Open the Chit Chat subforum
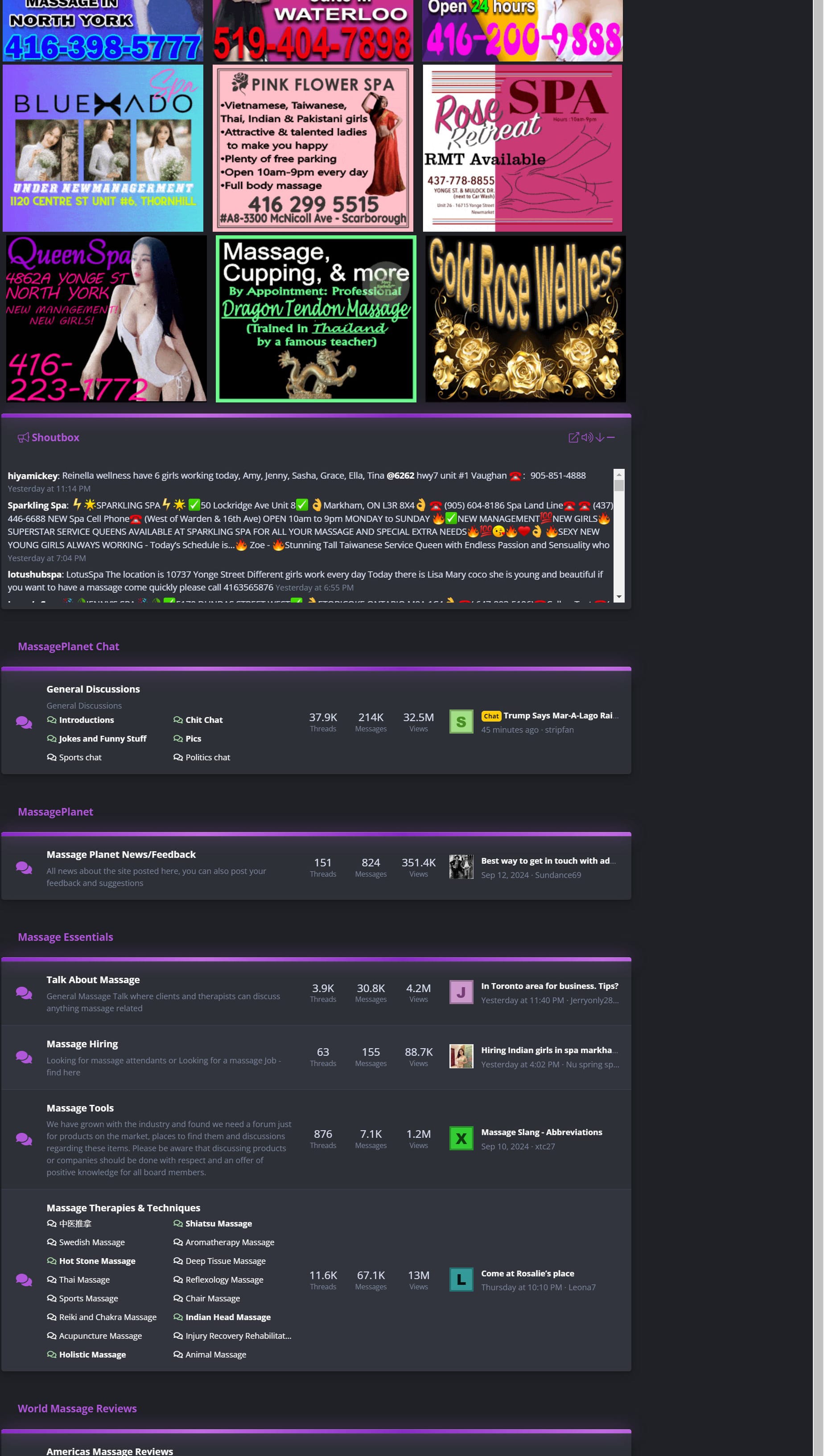 click(x=204, y=719)
